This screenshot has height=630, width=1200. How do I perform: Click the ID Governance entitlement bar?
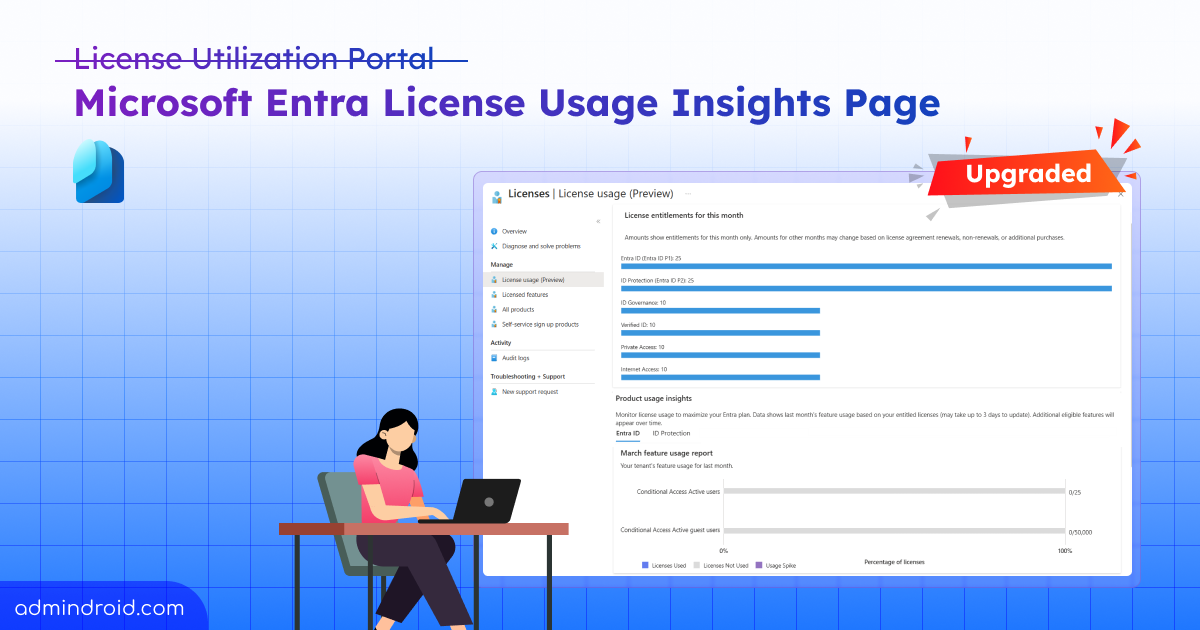coord(720,310)
